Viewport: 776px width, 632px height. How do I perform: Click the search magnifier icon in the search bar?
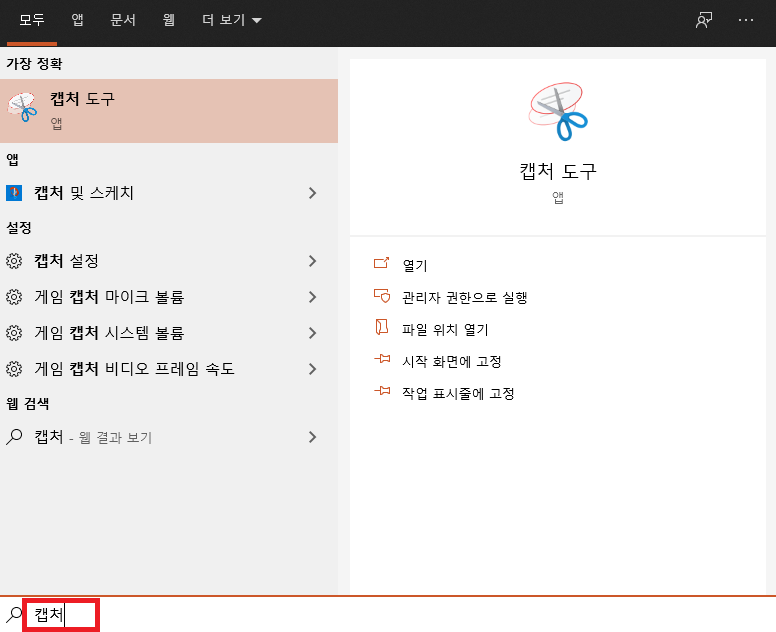coord(14,615)
